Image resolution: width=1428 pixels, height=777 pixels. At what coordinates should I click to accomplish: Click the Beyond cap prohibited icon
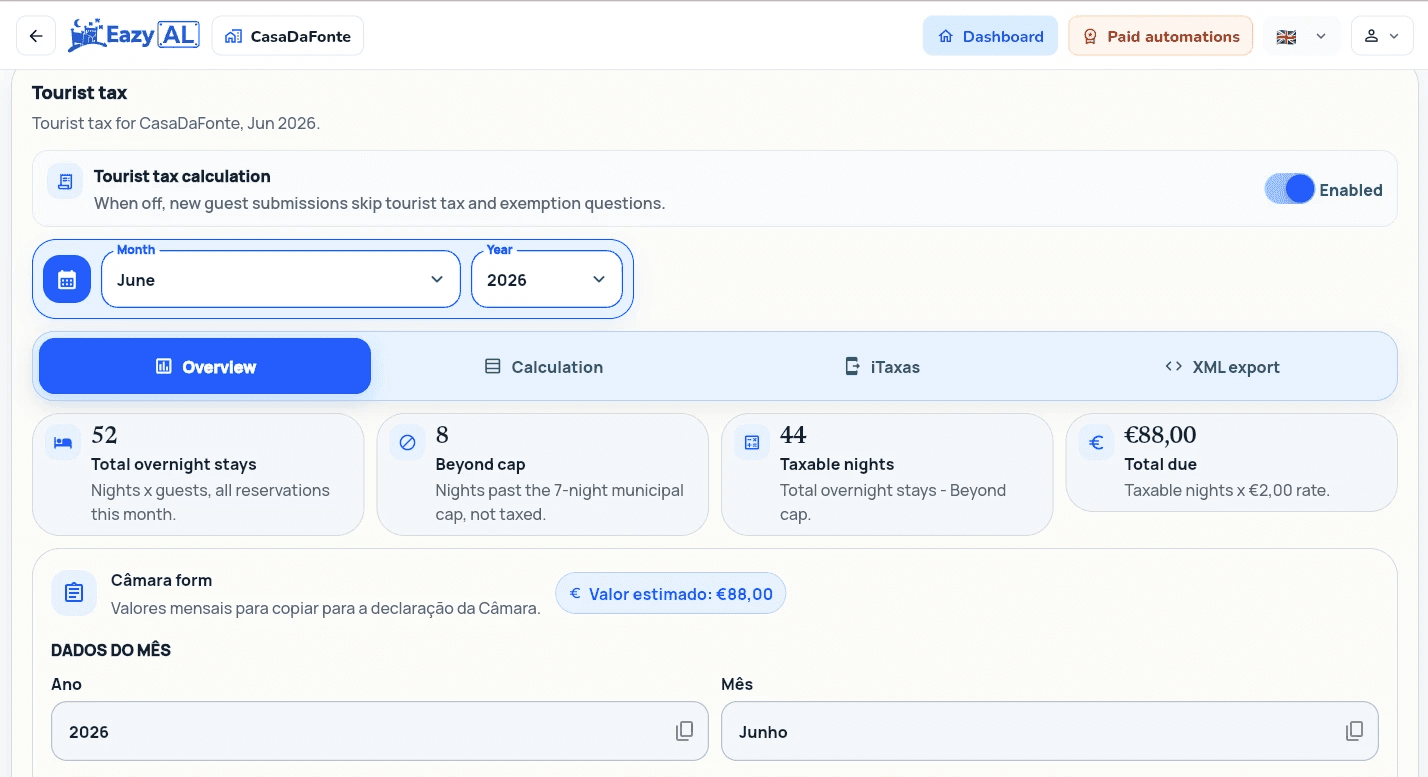[407, 443]
